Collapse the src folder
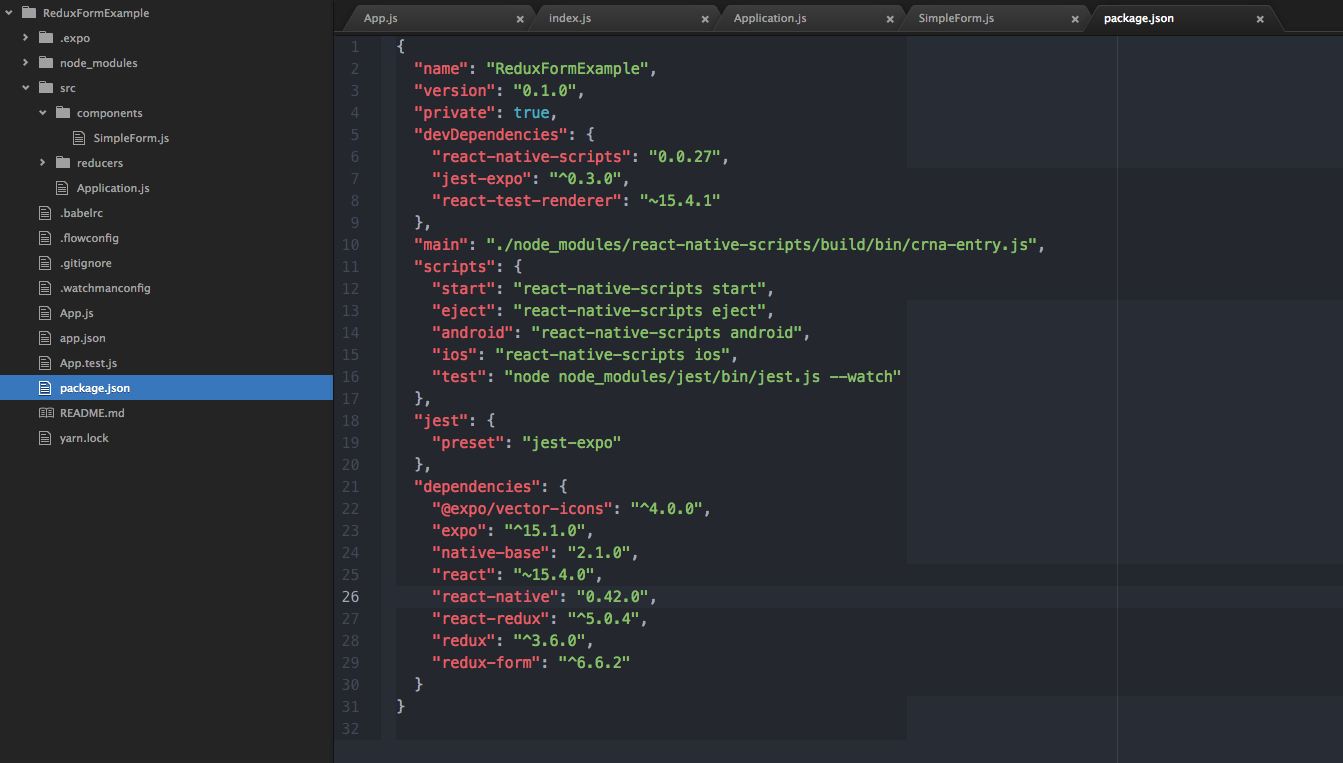Screen dimensions: 1343x763 point(25,87)
